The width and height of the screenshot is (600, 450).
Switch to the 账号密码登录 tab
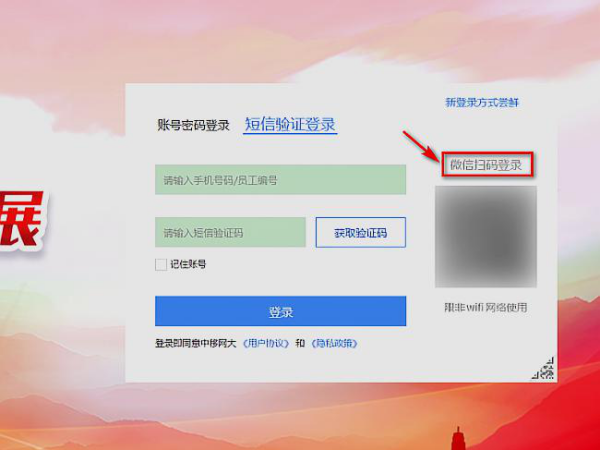coord(193,125)
